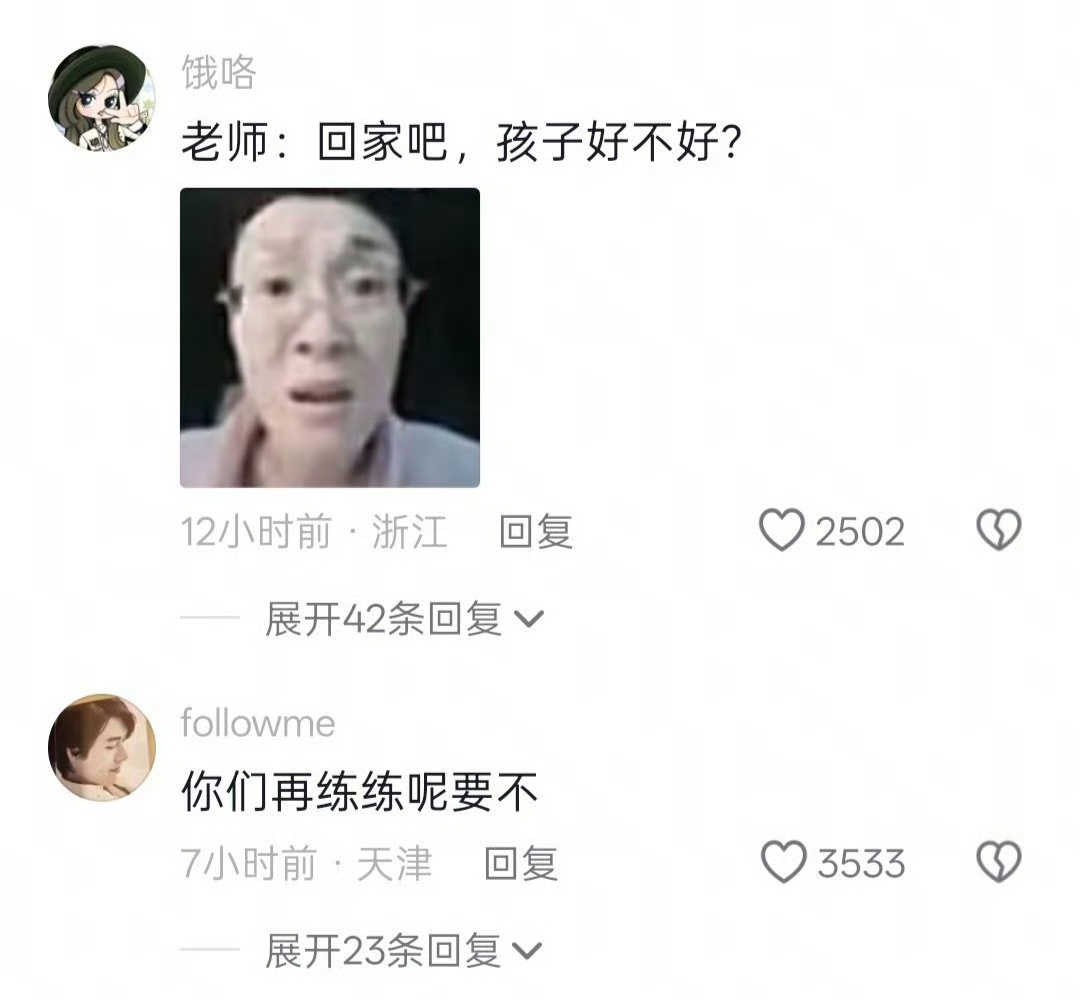Like the comment with 2502 likes
Image resolution: width=1080 pixels, height=1000 pixels.
pyautogui.click(x=782, y=530)
